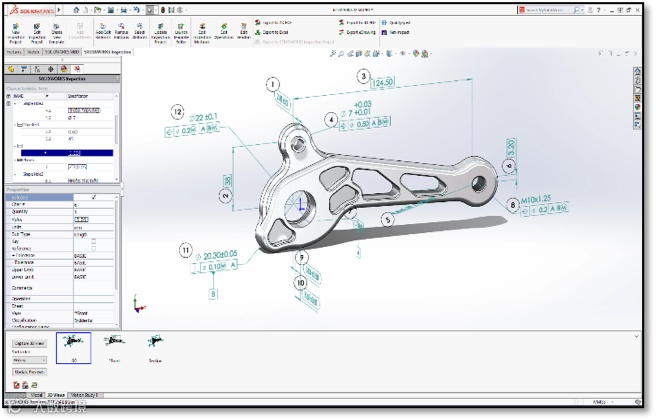Click the Print icon in the top toolbar
Image resolution: width=656 pixels, height=420 pixels.
(124, 10)
